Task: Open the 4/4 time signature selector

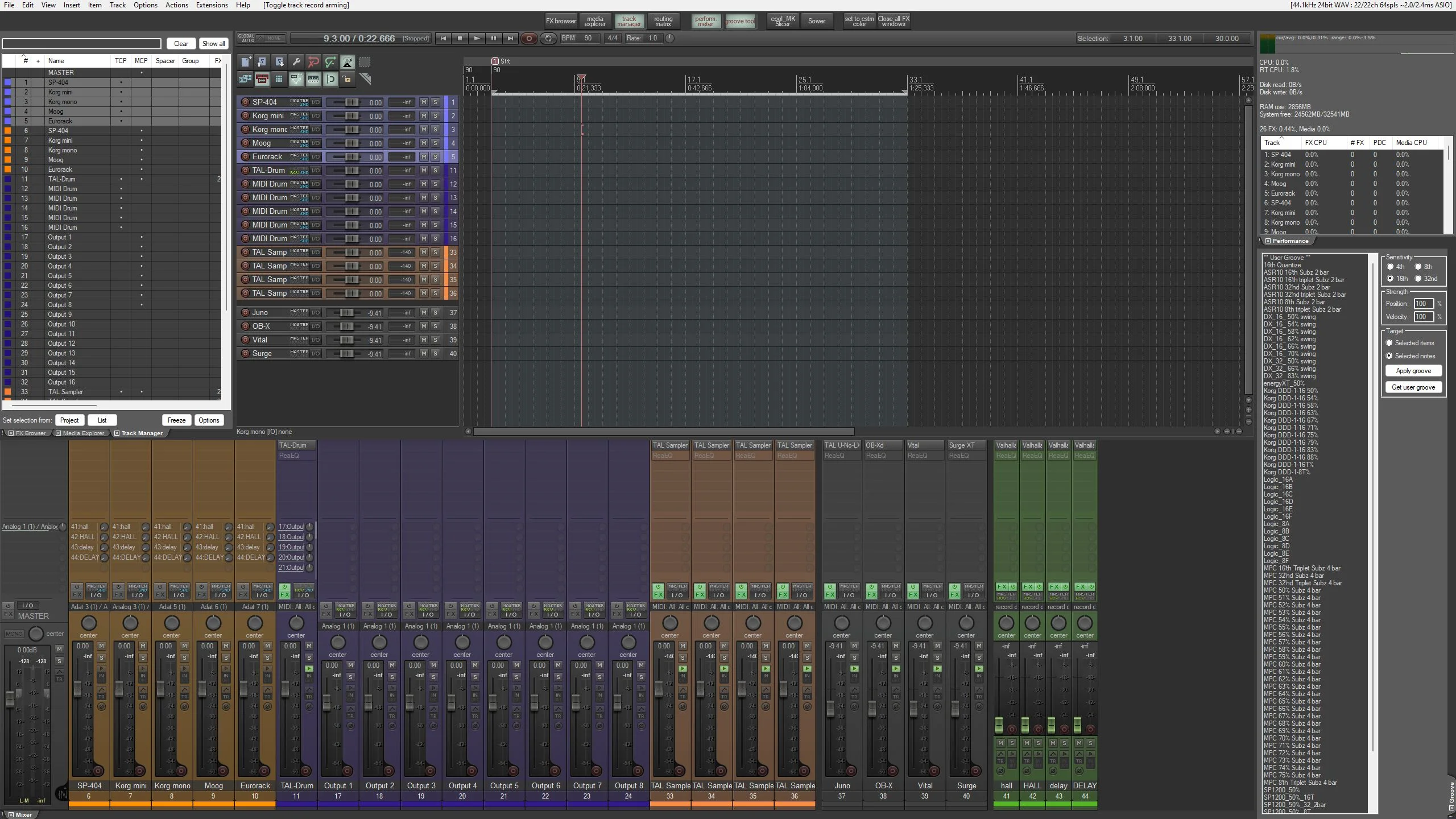Action: [612, 38]
